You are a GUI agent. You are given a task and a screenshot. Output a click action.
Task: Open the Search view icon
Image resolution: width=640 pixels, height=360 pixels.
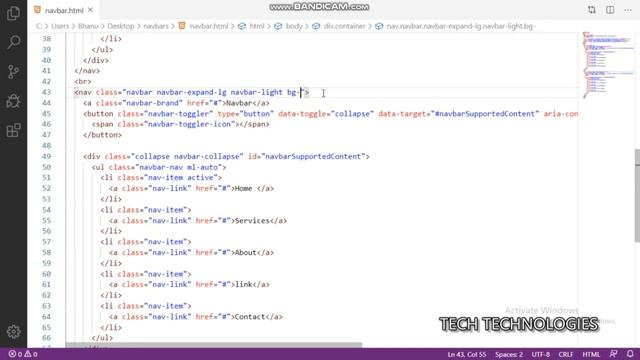click(x=13, y=42)
